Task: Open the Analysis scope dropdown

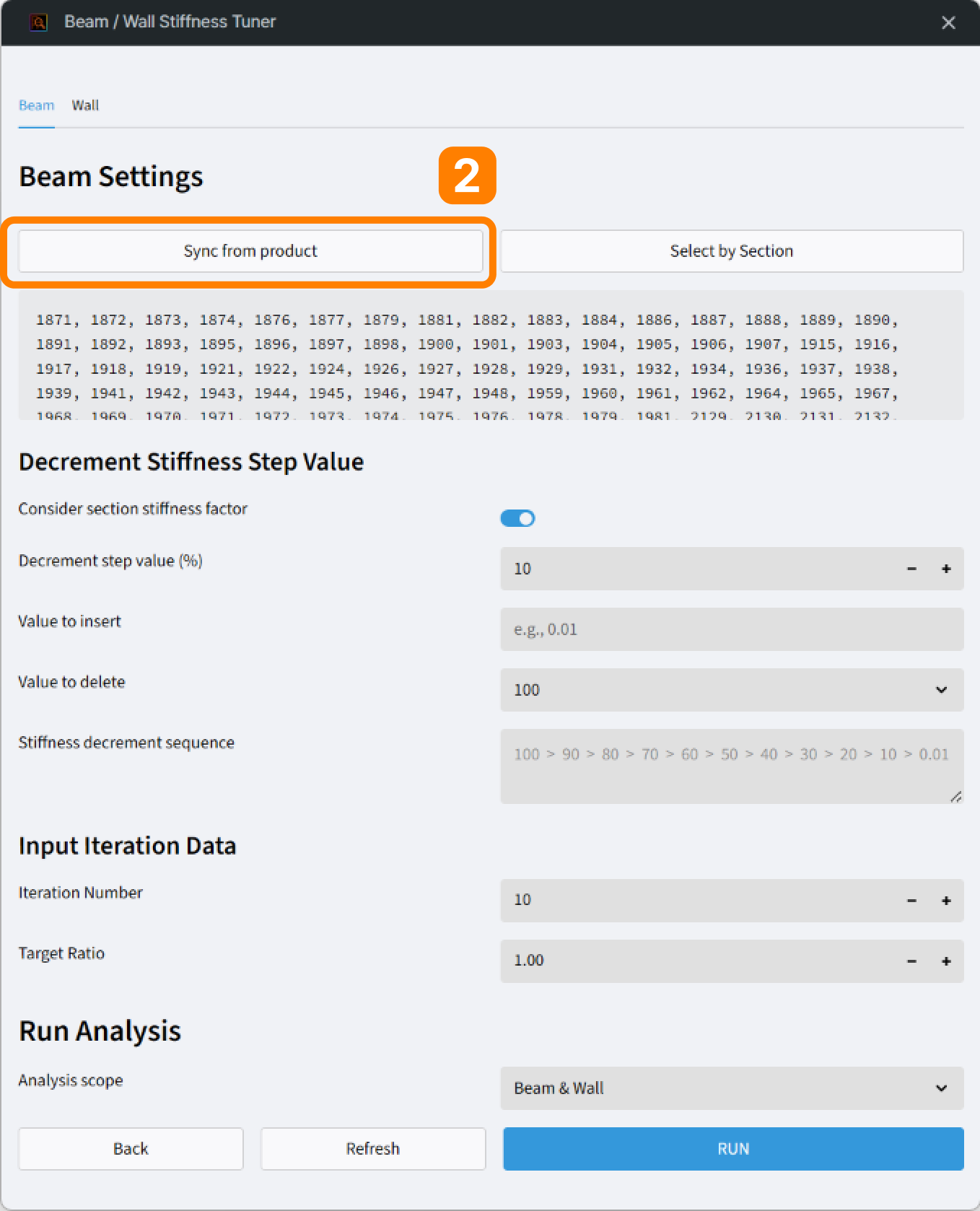Action: coord(732,1088)
